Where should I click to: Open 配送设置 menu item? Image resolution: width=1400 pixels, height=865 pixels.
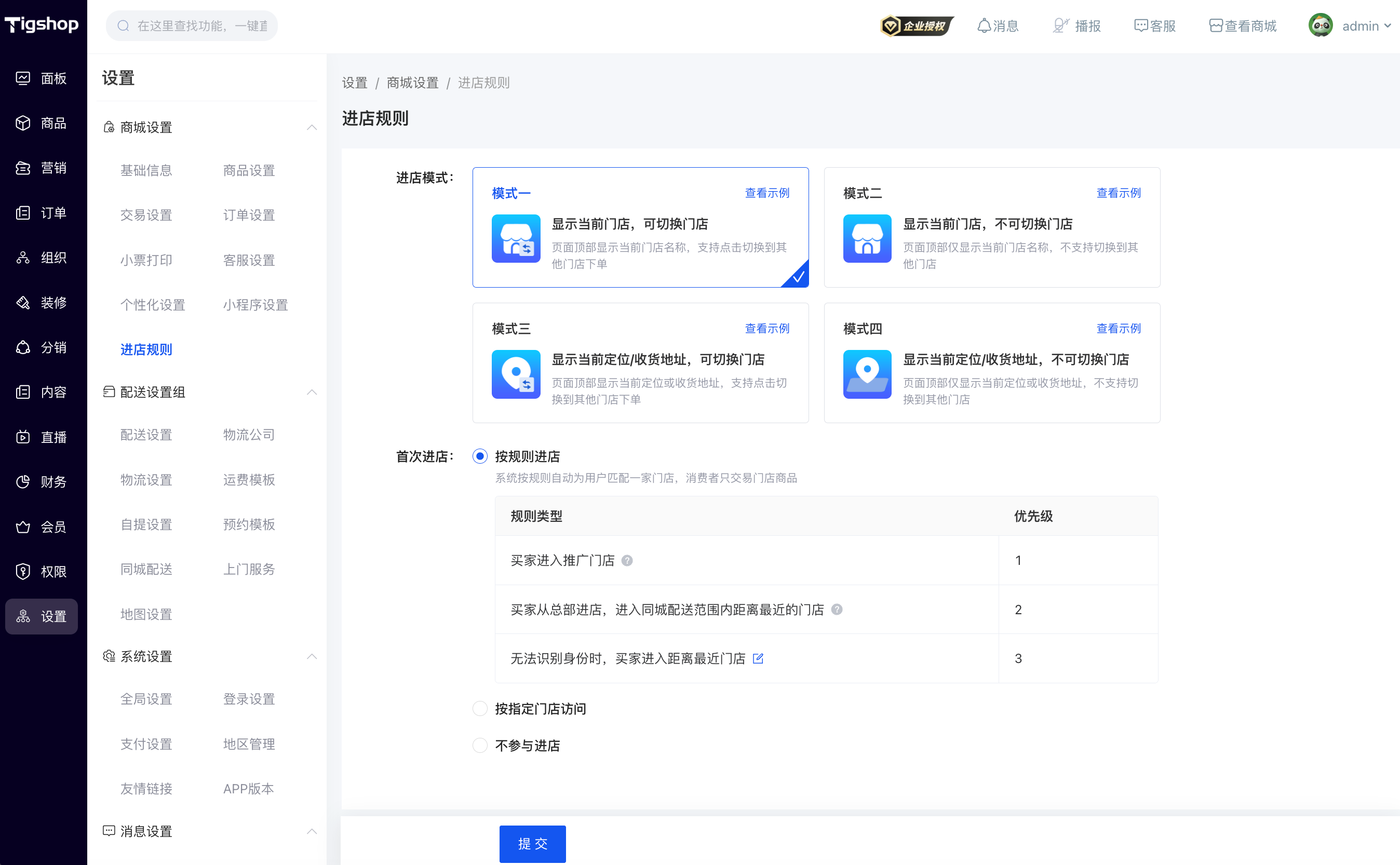click(x=146, y=435)
